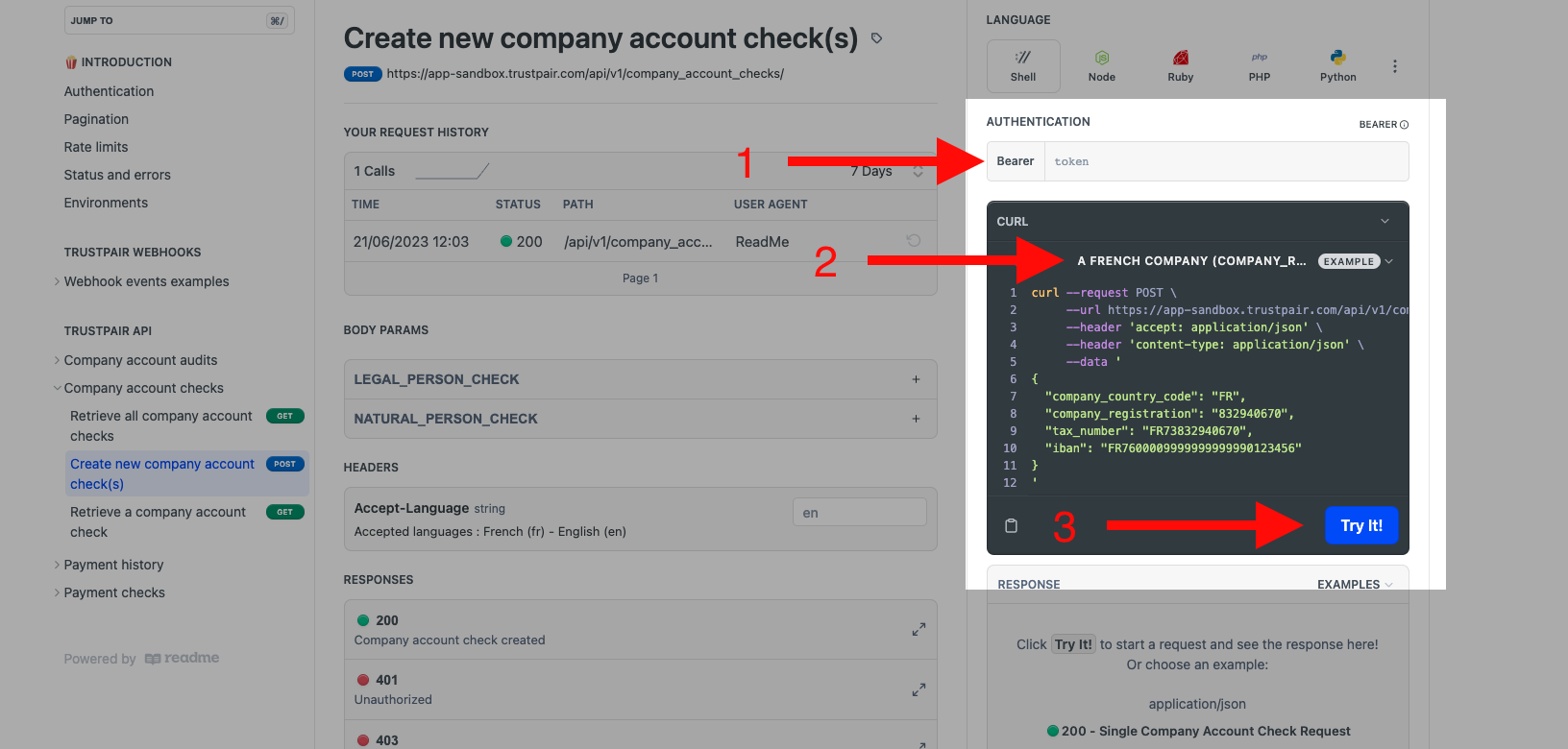Open Create new company account check(s)
1568x749 pixels.
pyautogui.click(x=186, y=474)
